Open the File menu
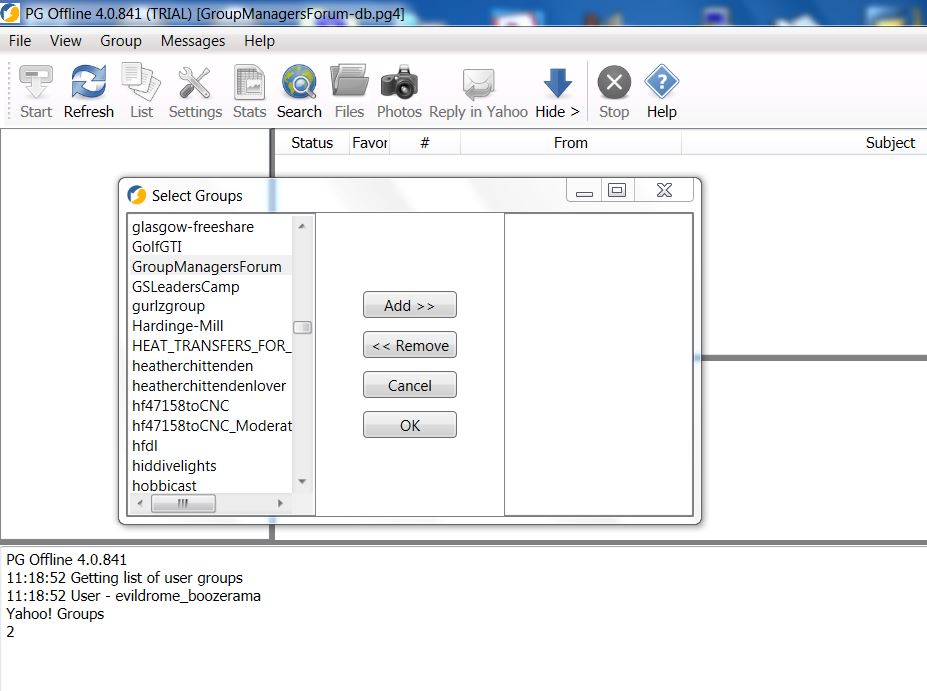This screenshot has height=691, width=927. click(x=20, y=41)
